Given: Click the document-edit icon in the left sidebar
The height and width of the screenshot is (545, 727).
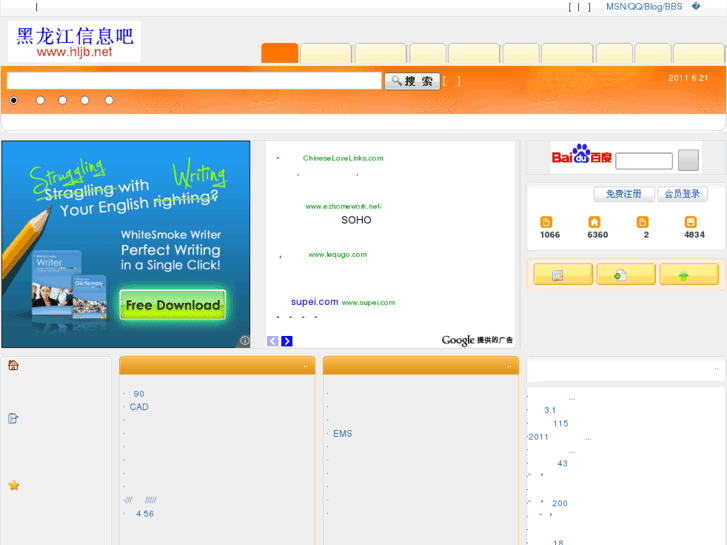Looking at the screenshot, I should click(x=13, y=418).
